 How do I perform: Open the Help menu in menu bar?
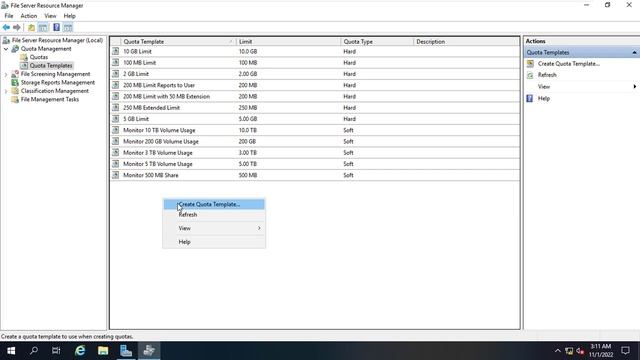click(69, 16)
